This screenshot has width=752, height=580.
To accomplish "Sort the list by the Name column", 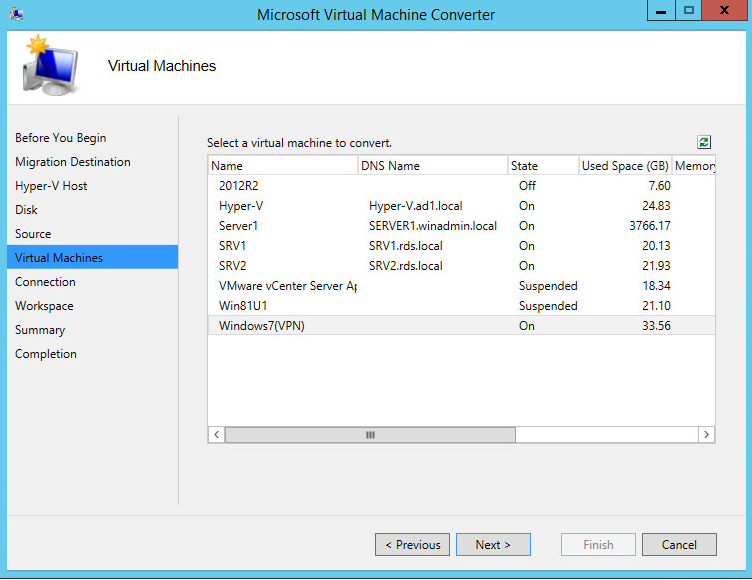I will [283, 166].
